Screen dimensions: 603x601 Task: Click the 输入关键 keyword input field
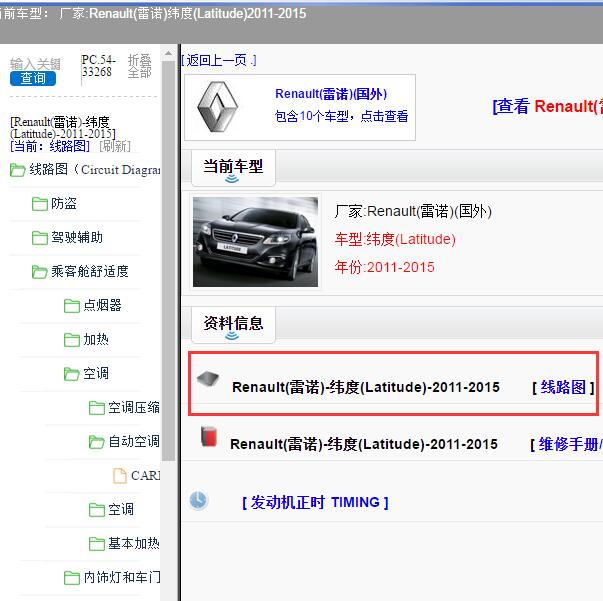click(35, 64)
